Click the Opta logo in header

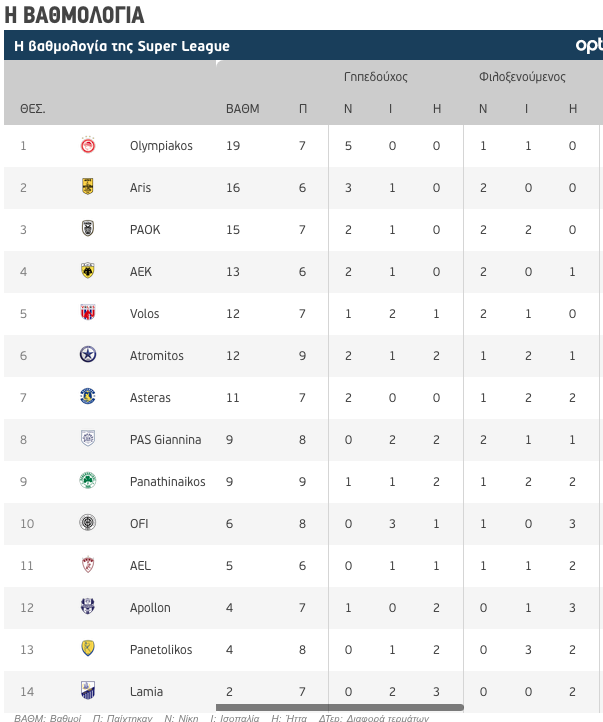click(x=589, y=45)
